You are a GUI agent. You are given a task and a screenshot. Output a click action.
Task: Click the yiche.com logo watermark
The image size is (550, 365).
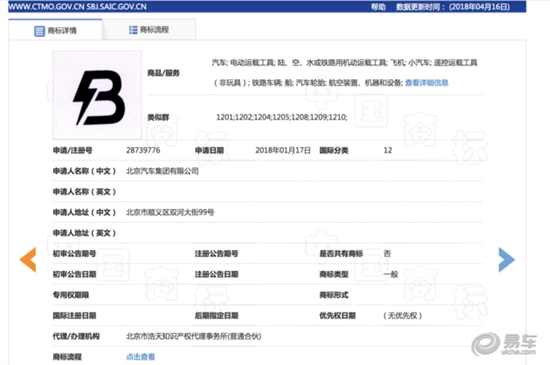point(504,344)
